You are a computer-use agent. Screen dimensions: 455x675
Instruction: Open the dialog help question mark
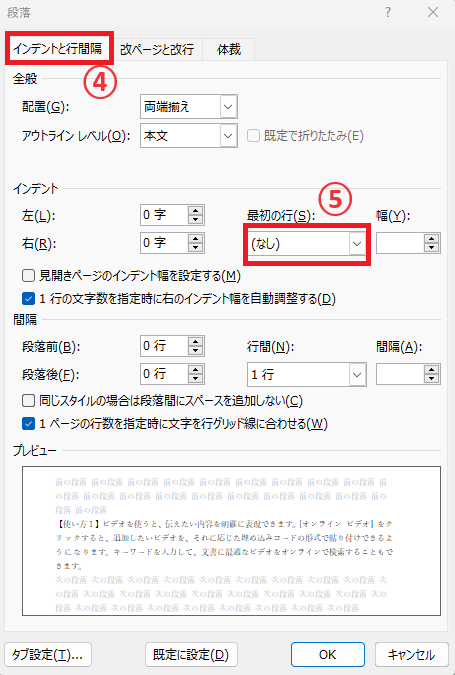tap(388, 12)
